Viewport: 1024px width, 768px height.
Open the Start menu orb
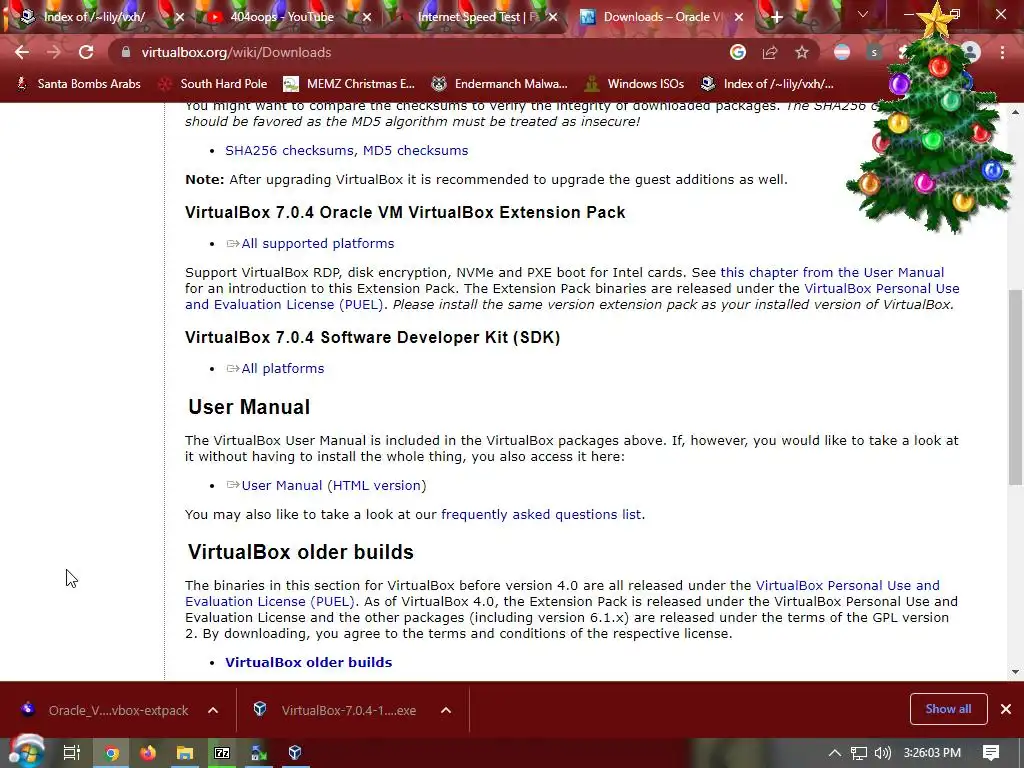27,752
